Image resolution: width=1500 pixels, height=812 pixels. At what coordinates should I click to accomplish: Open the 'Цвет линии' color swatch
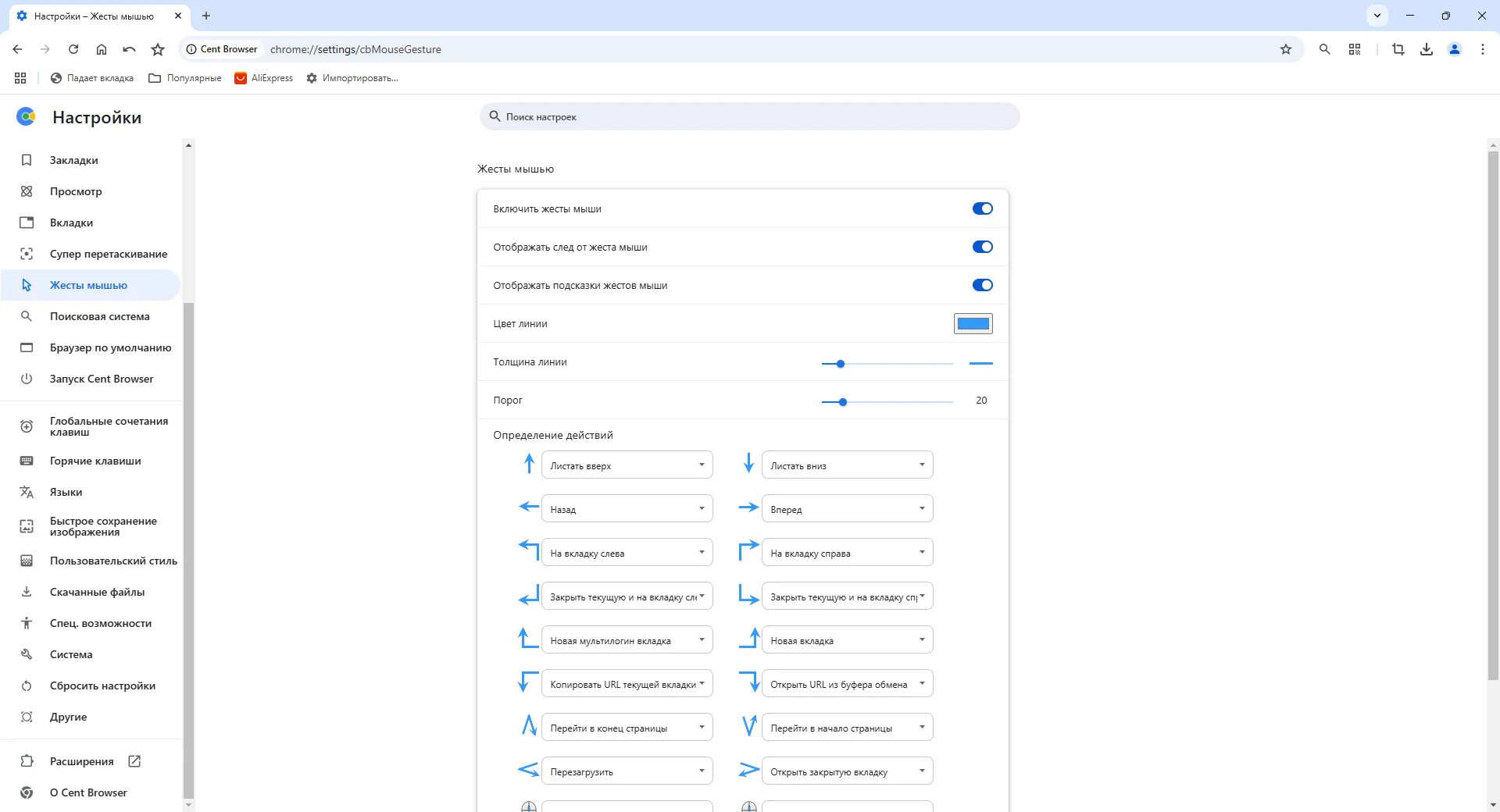(973, 323)
